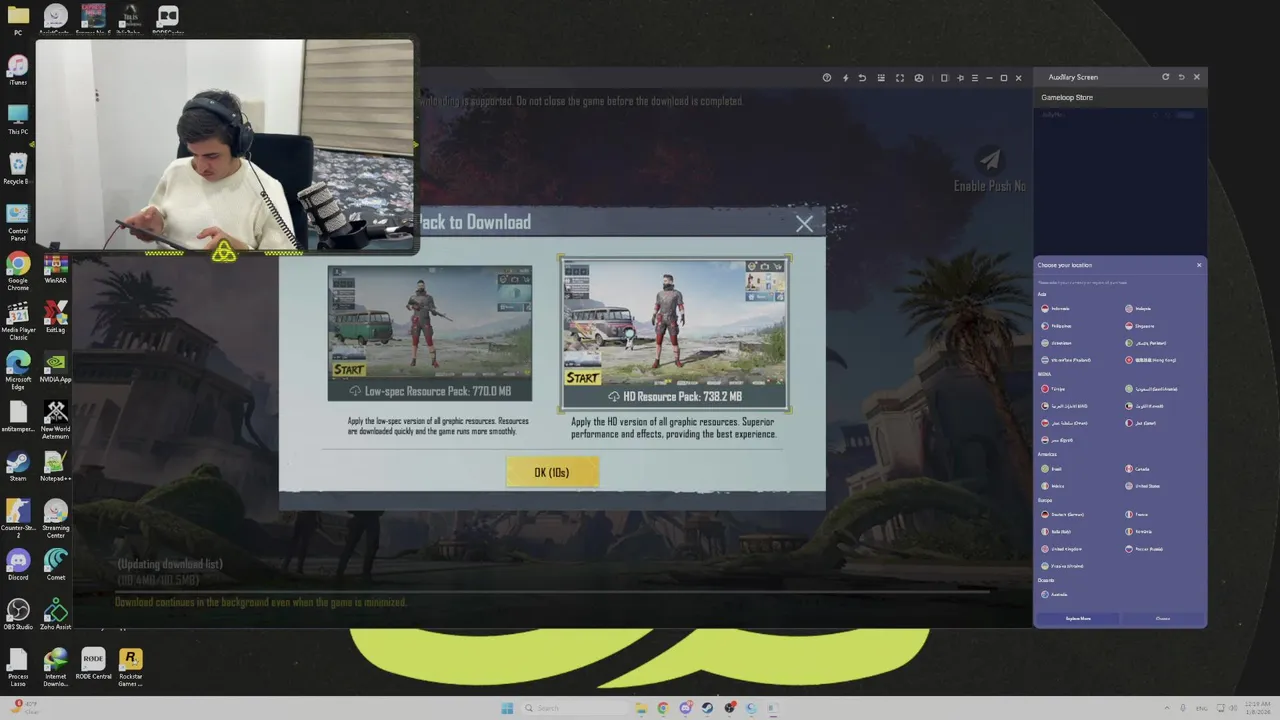
Task: Open the OBS Studio desktop icon
Action: coord(18,615)
